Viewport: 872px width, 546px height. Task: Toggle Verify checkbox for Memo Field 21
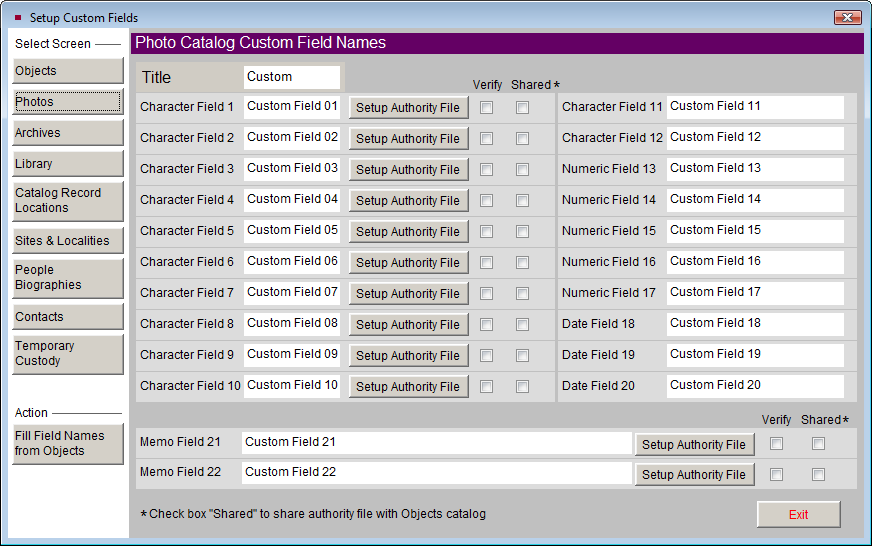(x=776, y=444)
